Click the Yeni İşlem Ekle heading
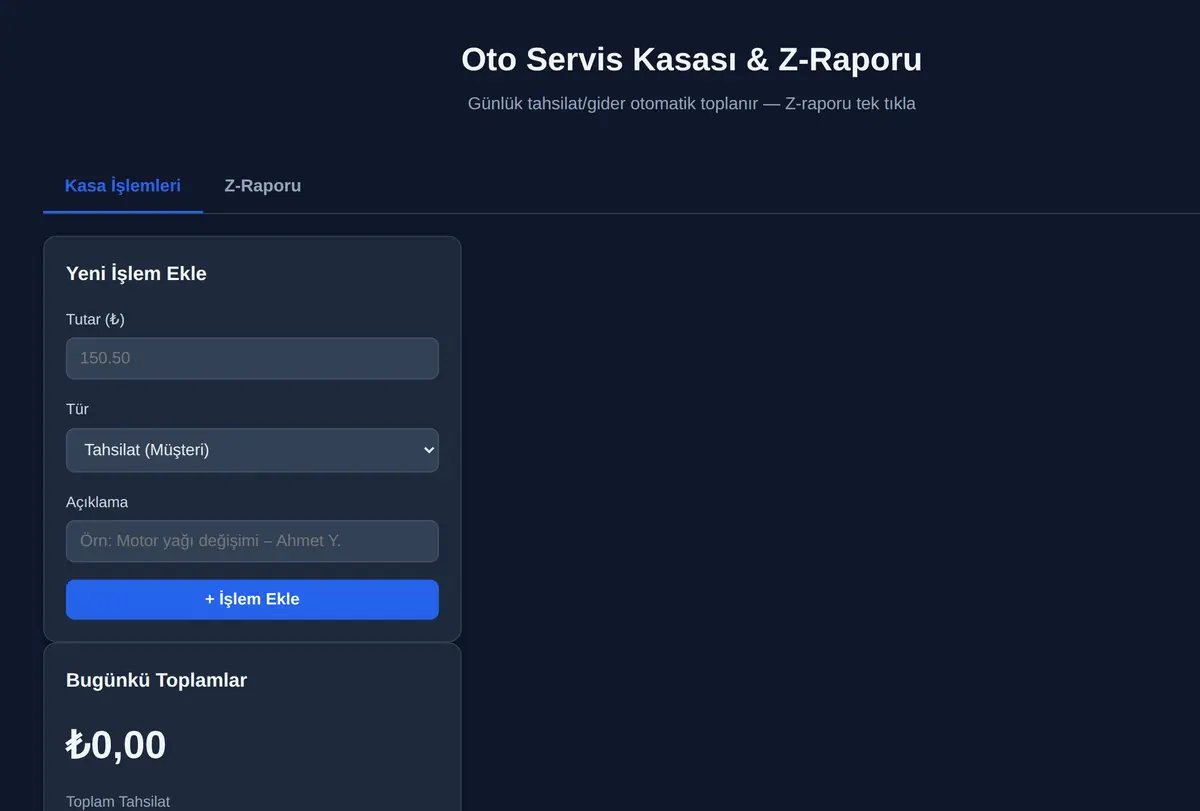 click(x=136, y=273)
